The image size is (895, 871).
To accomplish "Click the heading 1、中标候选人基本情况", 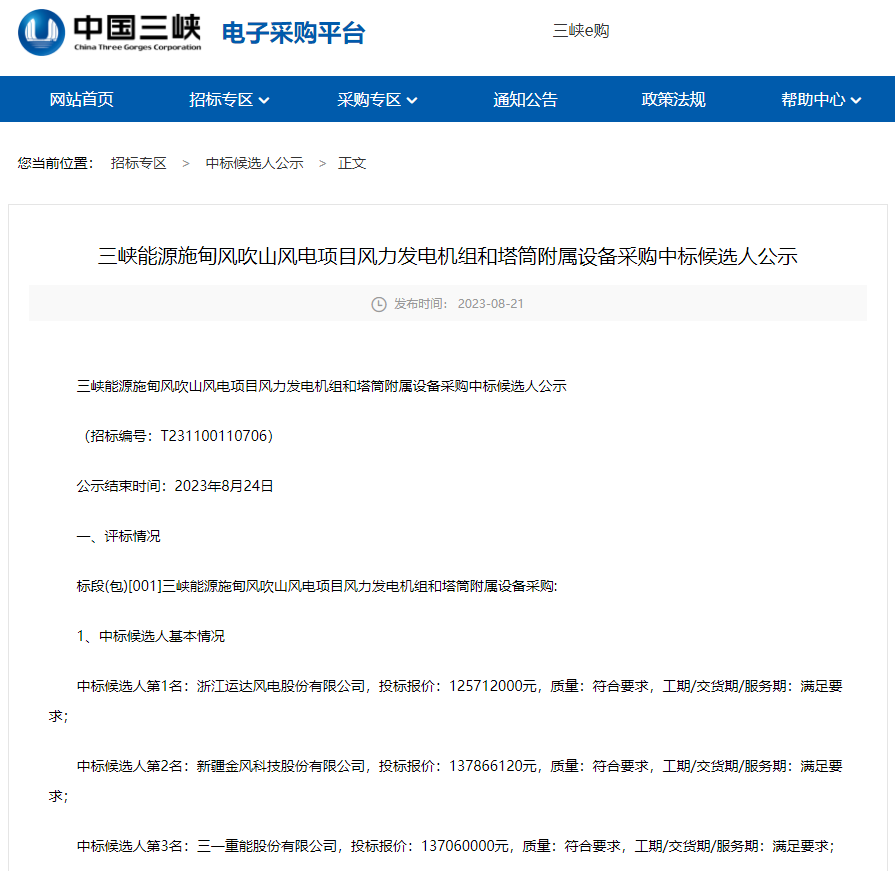I will pos(151,636).
